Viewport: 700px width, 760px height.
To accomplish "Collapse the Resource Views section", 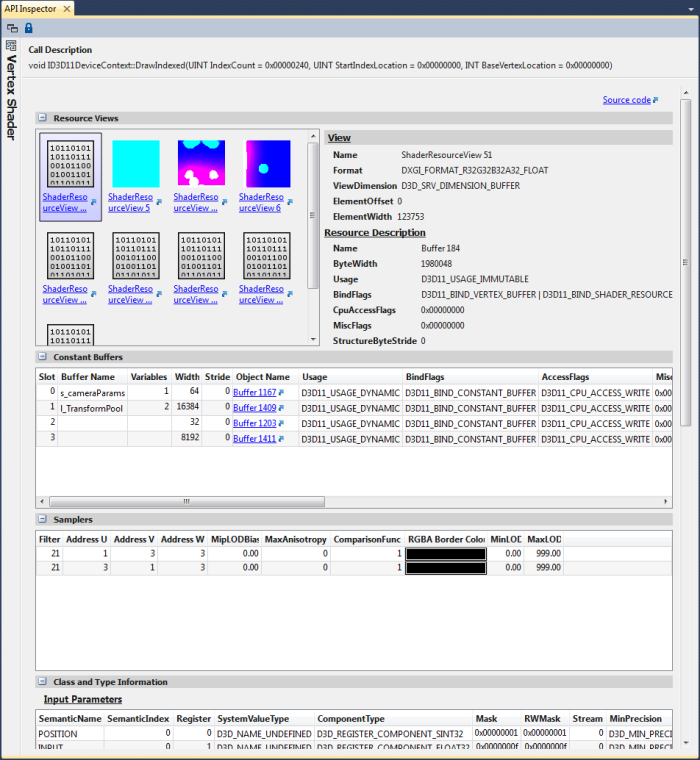I will (43, 118).
